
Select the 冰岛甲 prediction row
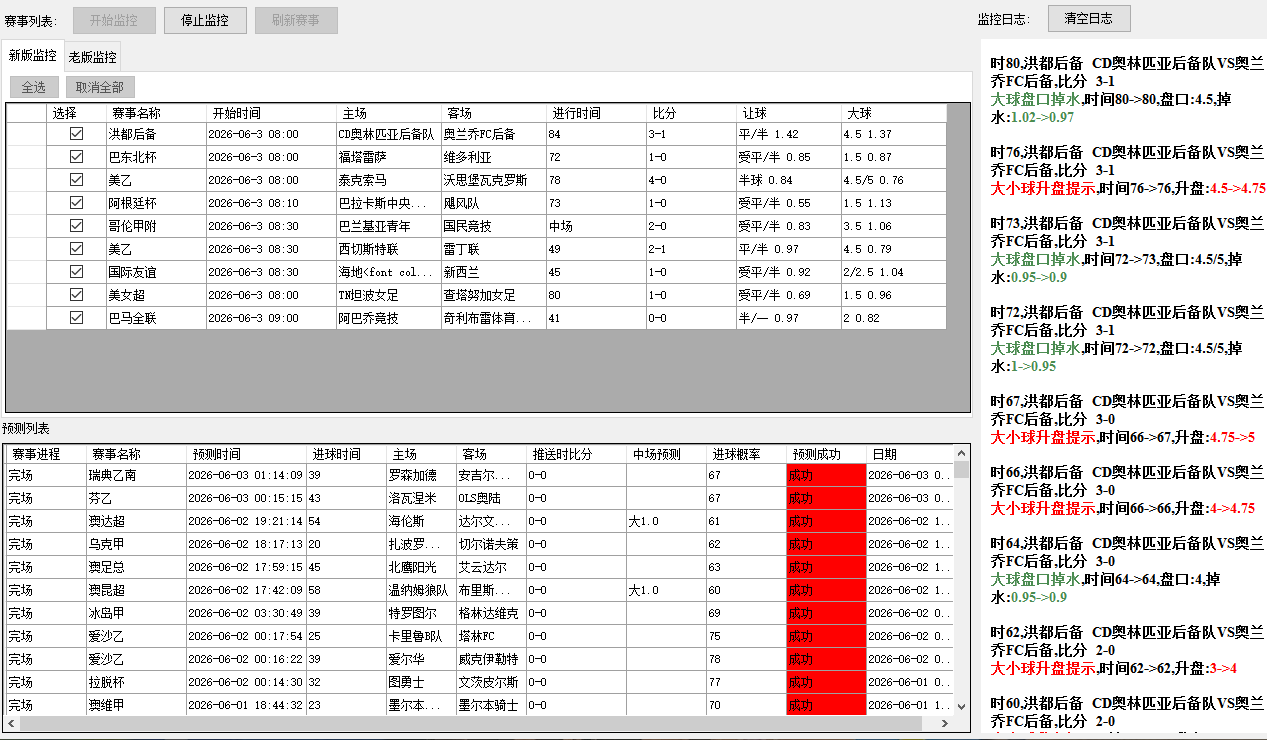480,613
